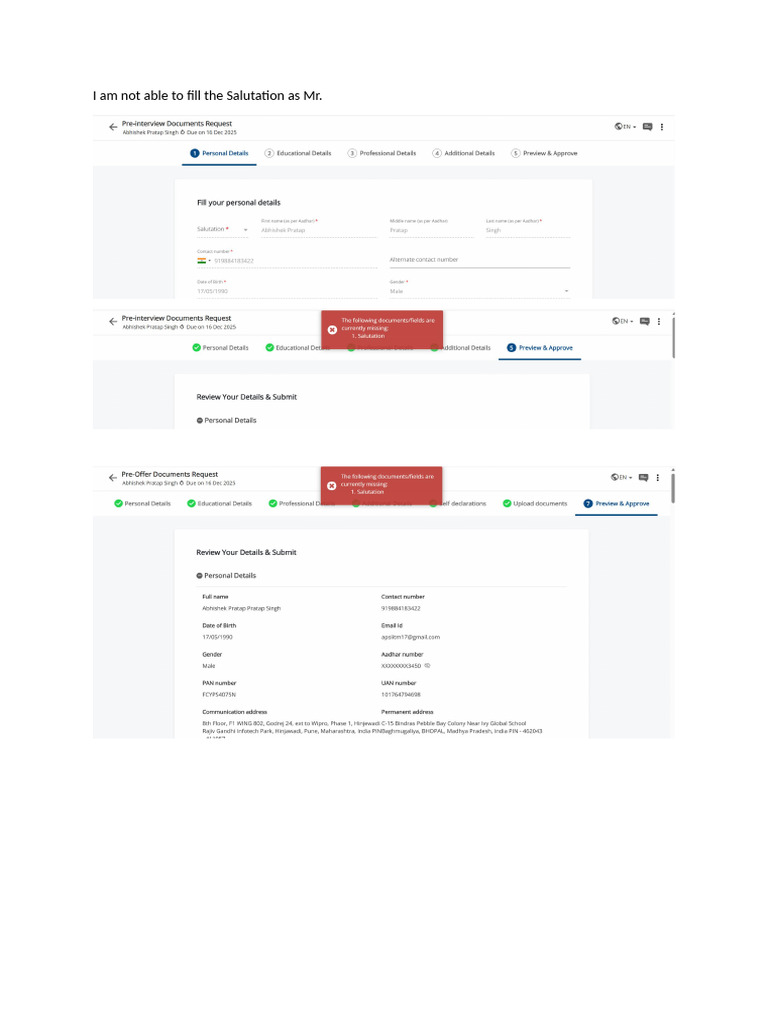The width and height of the screenshot is (768, 1024).
Task: Click email value apsibm17@gmail.com
Action: pos(410,637)
